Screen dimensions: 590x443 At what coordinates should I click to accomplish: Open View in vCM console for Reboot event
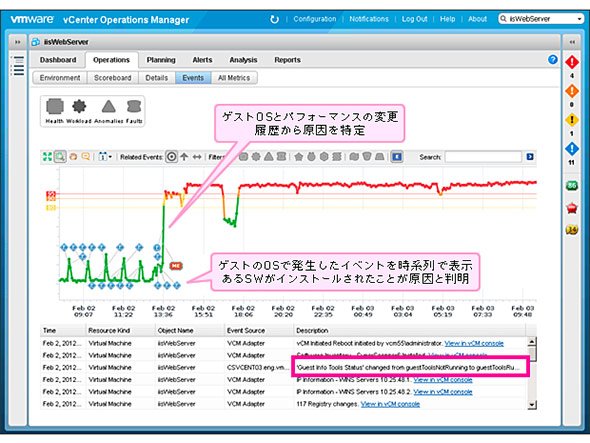pos(474,343)
